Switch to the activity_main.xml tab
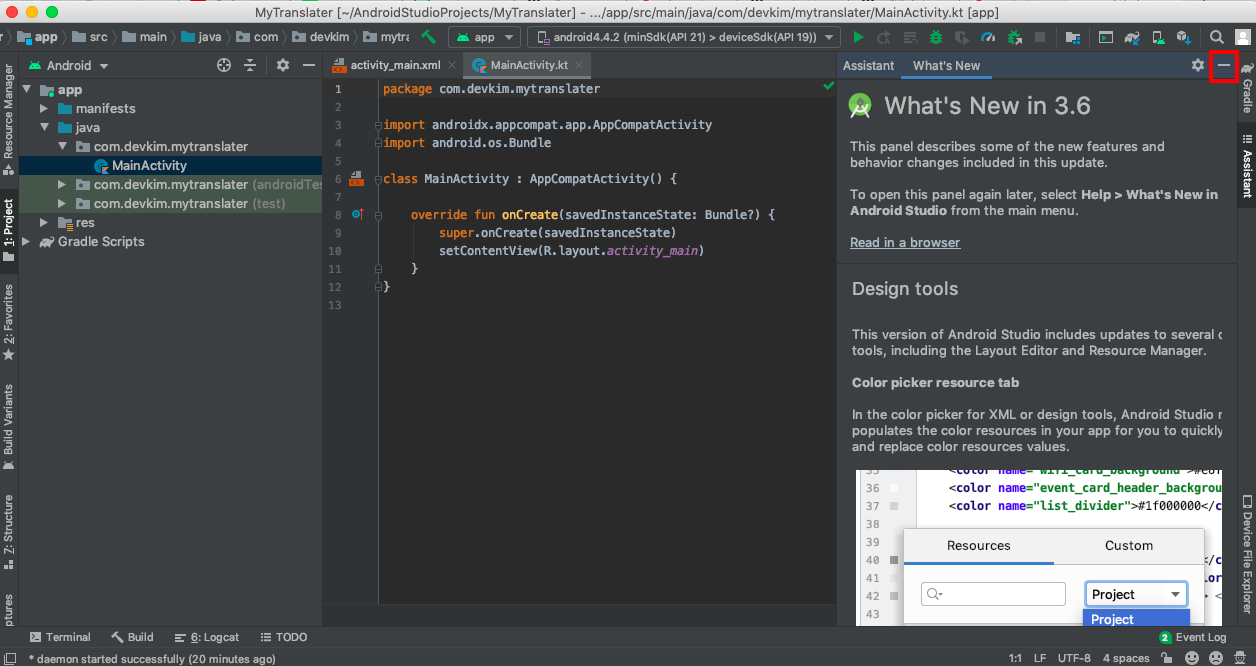1256x666 pixels. pos(395,65)
